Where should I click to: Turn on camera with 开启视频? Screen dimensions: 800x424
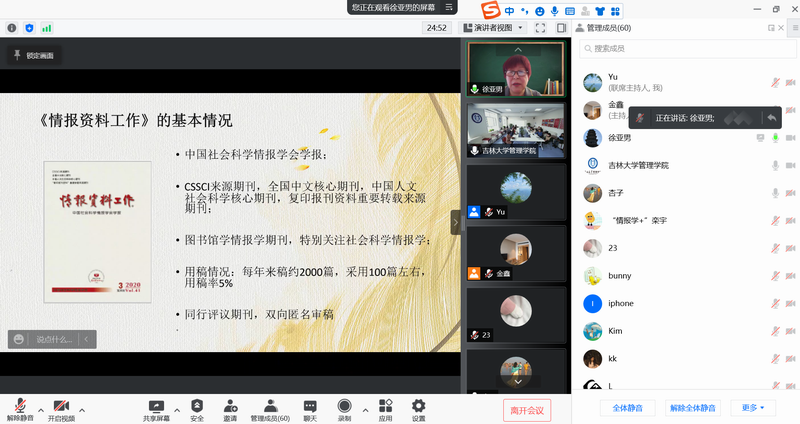pos(61,408)
